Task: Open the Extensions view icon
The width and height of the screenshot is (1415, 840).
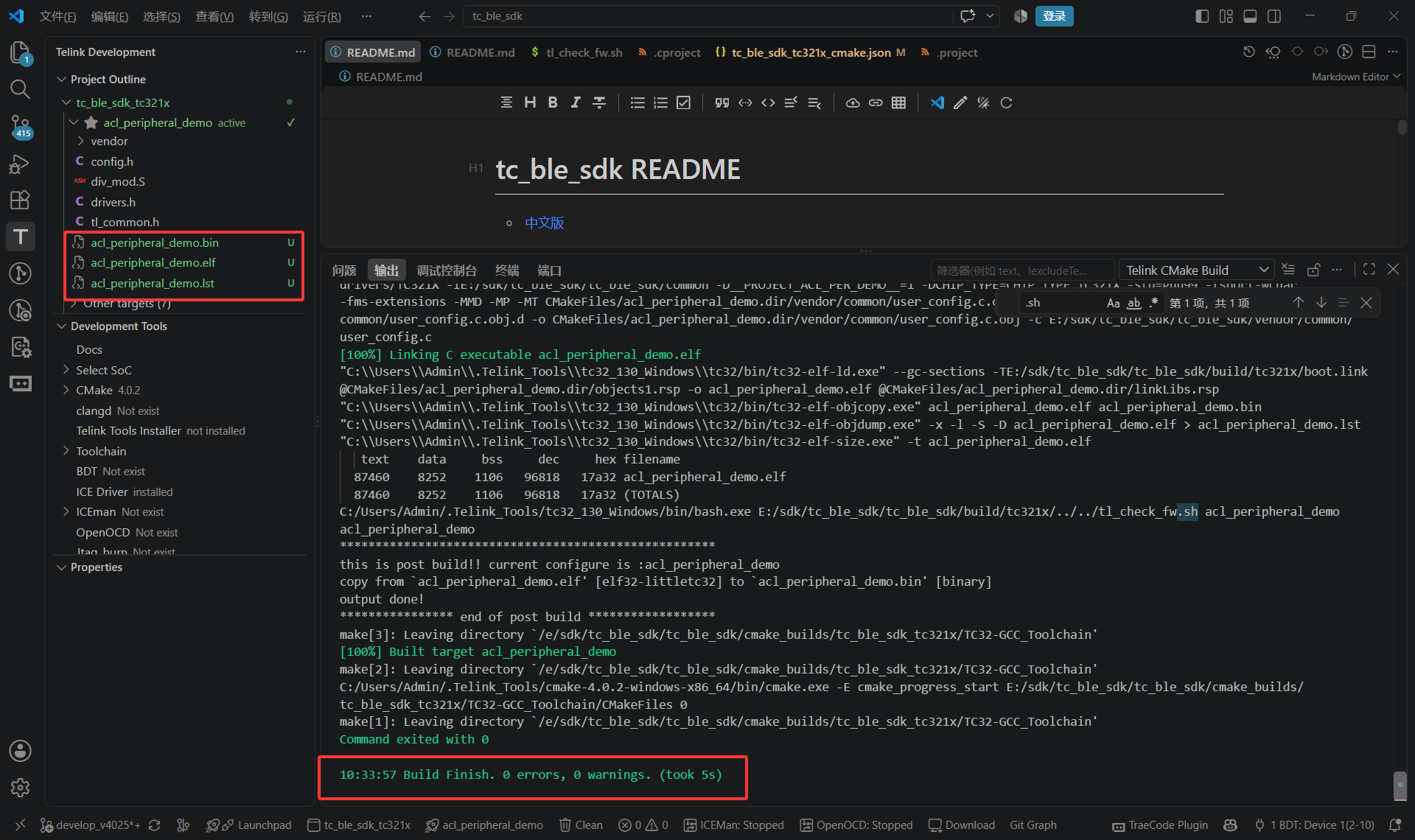Action: (x=20, y=200)
